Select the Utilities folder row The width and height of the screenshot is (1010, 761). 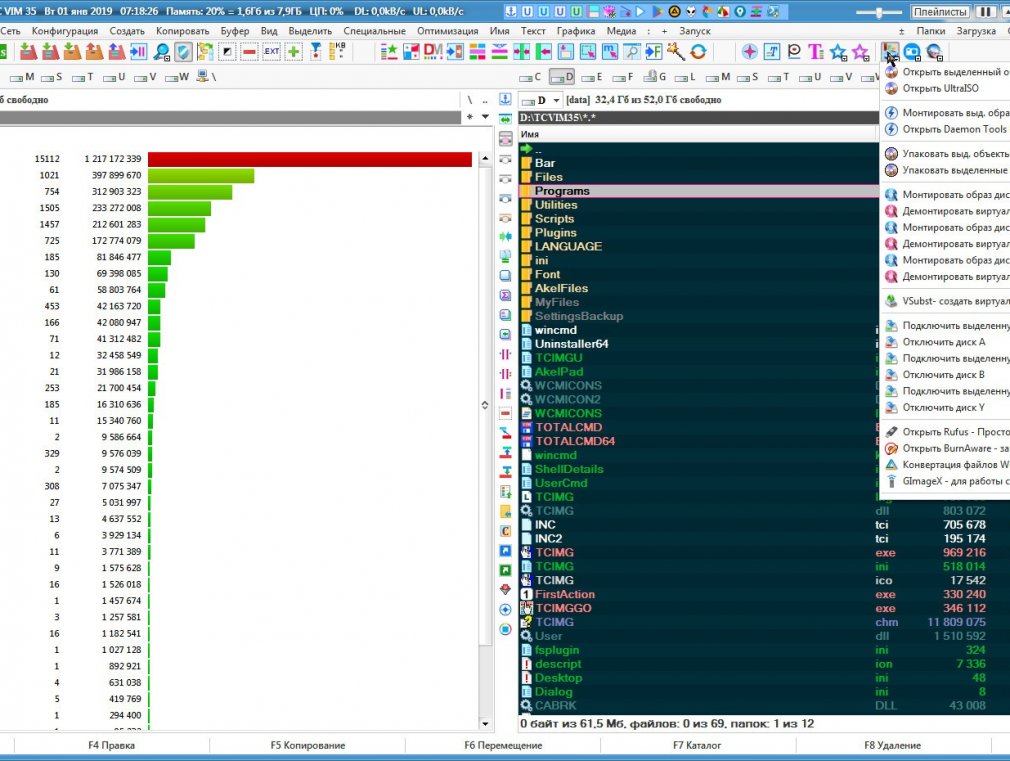(x=699, y=205)
